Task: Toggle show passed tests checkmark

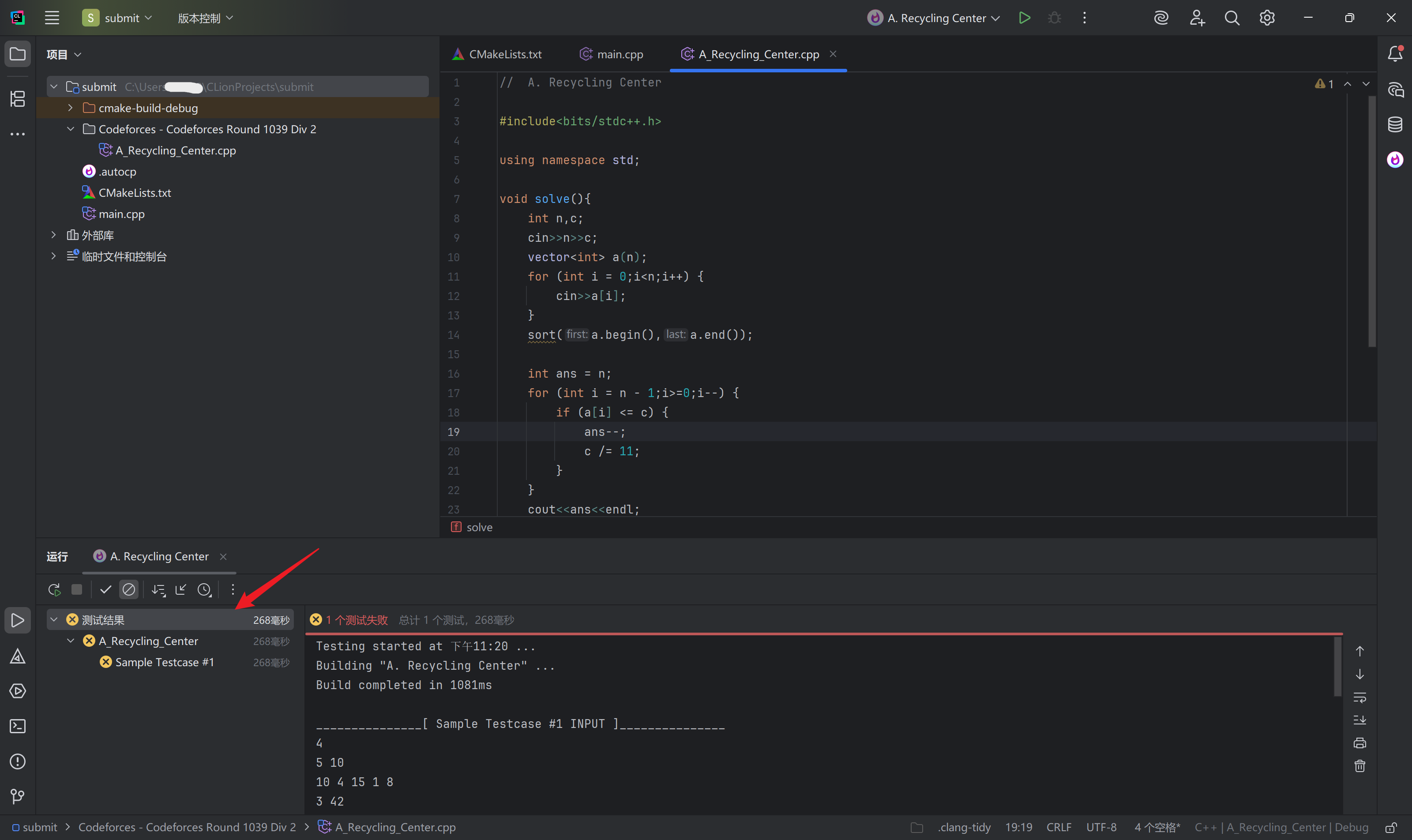Action: pyautogui.click(x=105, y=590)
